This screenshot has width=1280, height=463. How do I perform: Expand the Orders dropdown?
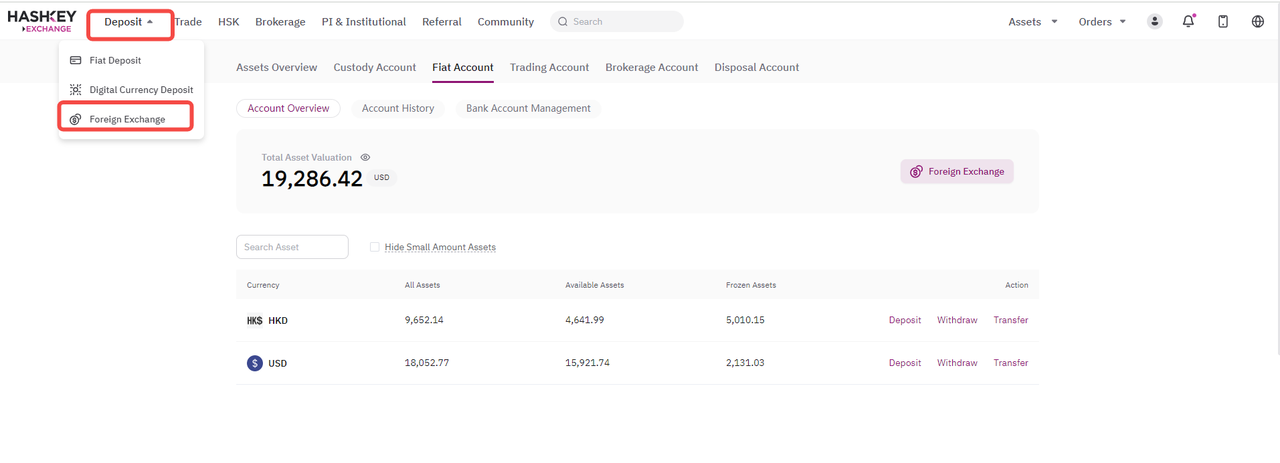tap(1102, 21)
